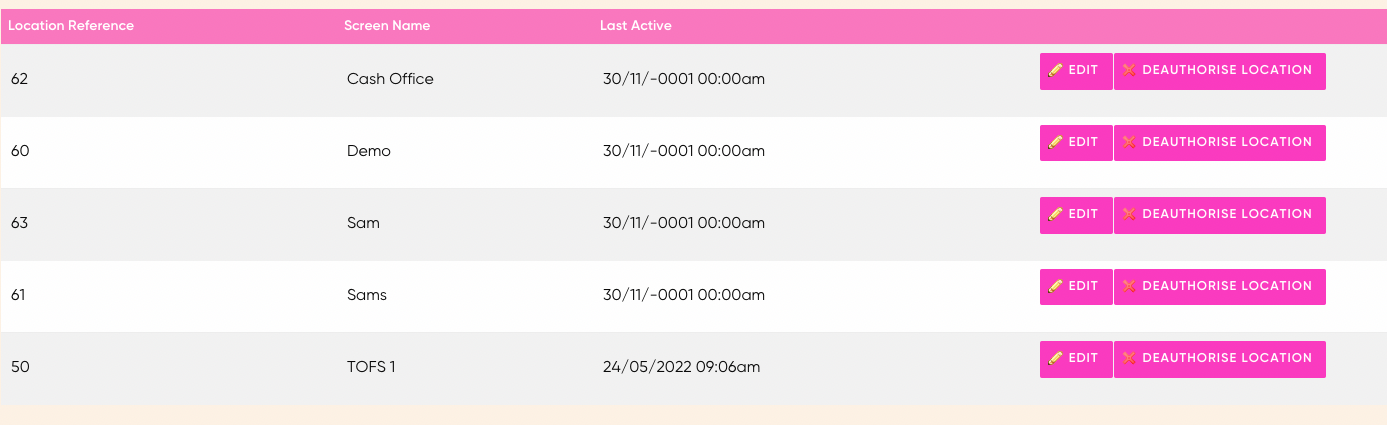The image size is (1387, 425).
Task: Edit the Sams location
Action: [1076, 287]
